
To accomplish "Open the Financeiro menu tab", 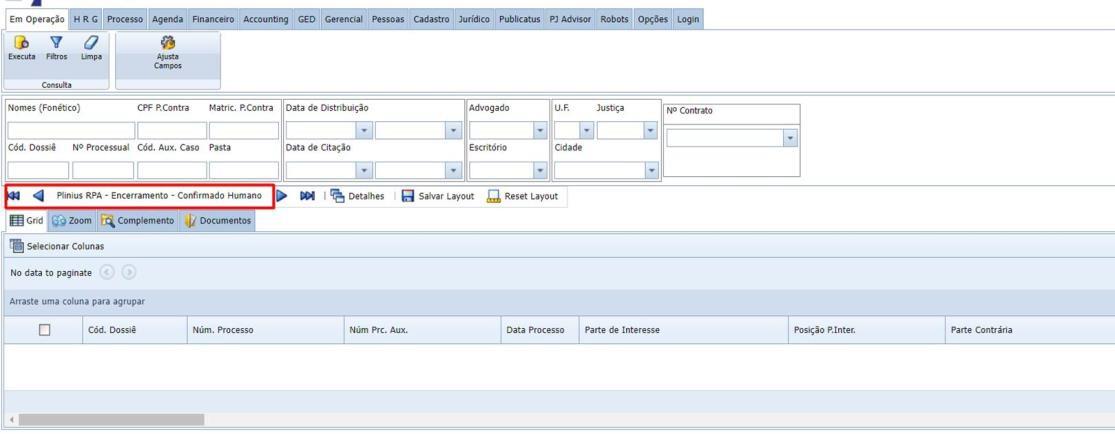I will 213,20.
